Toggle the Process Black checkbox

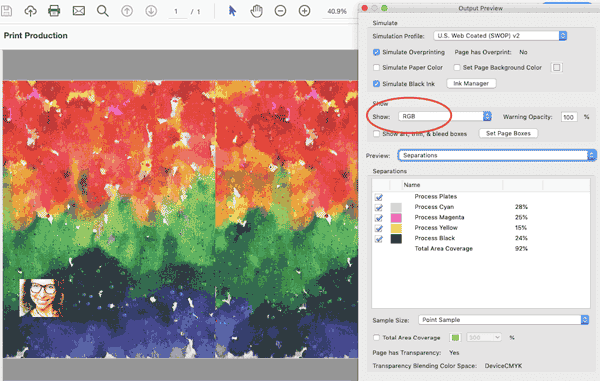[x=379, y=239]
